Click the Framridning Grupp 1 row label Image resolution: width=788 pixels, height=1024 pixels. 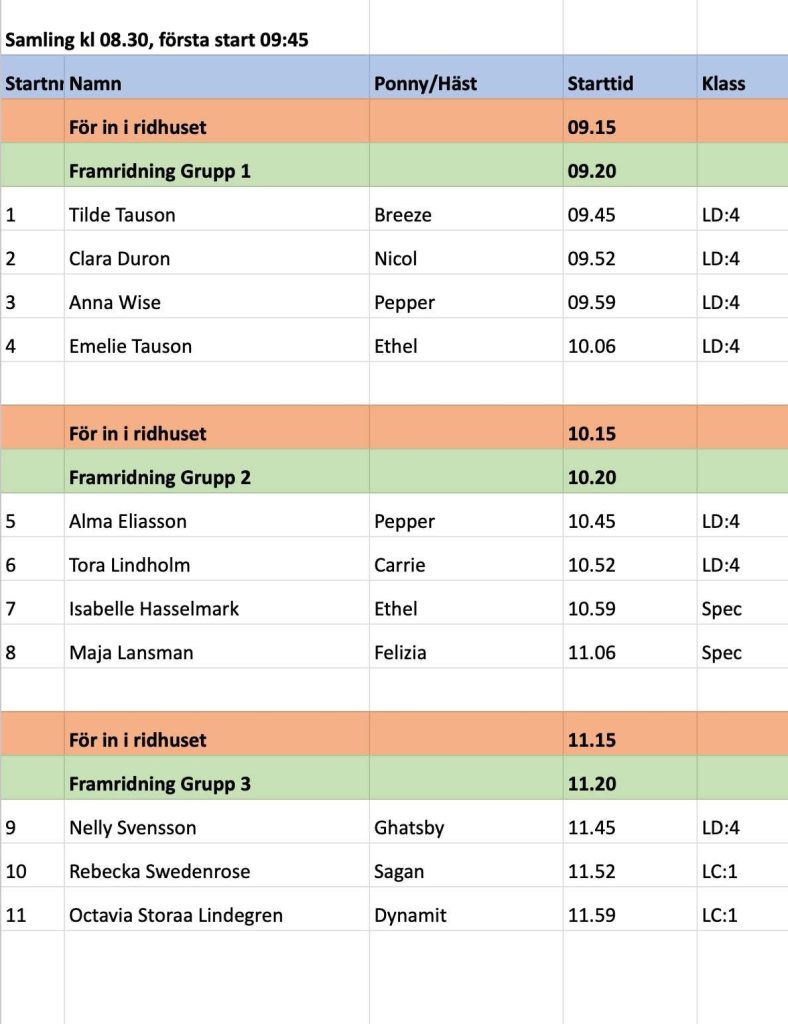coord(159,171)
